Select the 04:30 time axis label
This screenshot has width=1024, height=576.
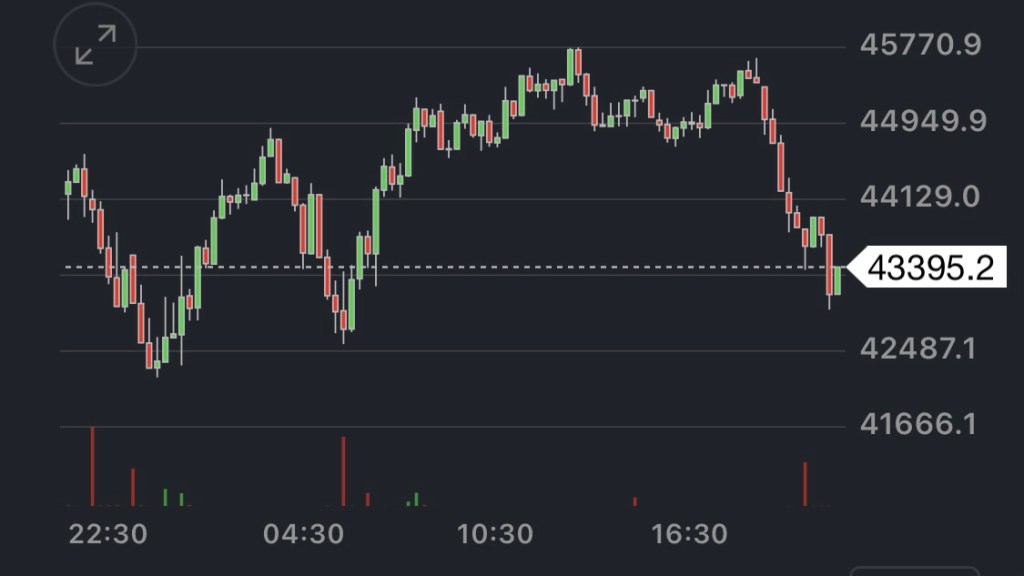coord(302,534)
